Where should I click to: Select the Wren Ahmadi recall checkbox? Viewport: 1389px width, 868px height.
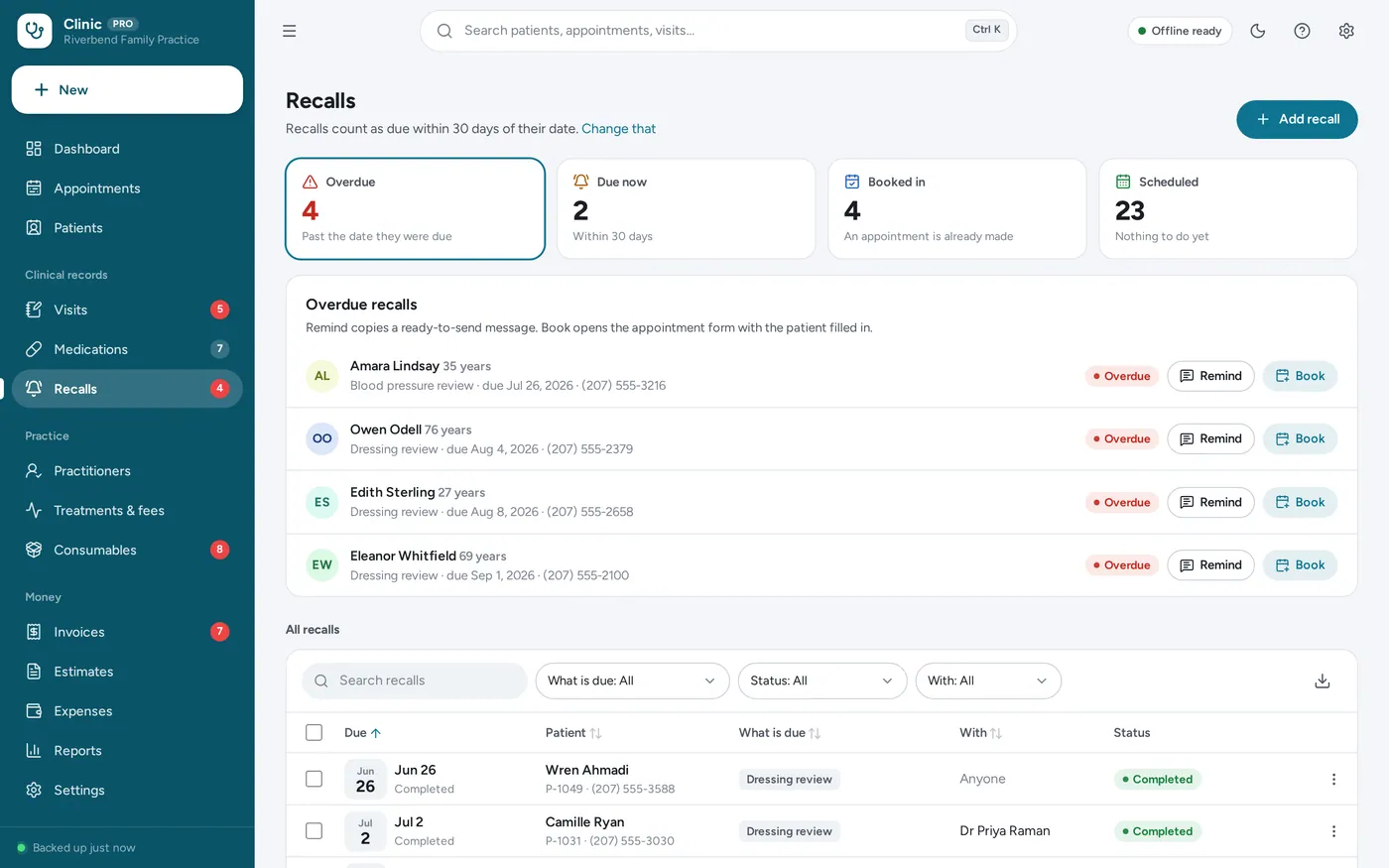coord(315,779)
